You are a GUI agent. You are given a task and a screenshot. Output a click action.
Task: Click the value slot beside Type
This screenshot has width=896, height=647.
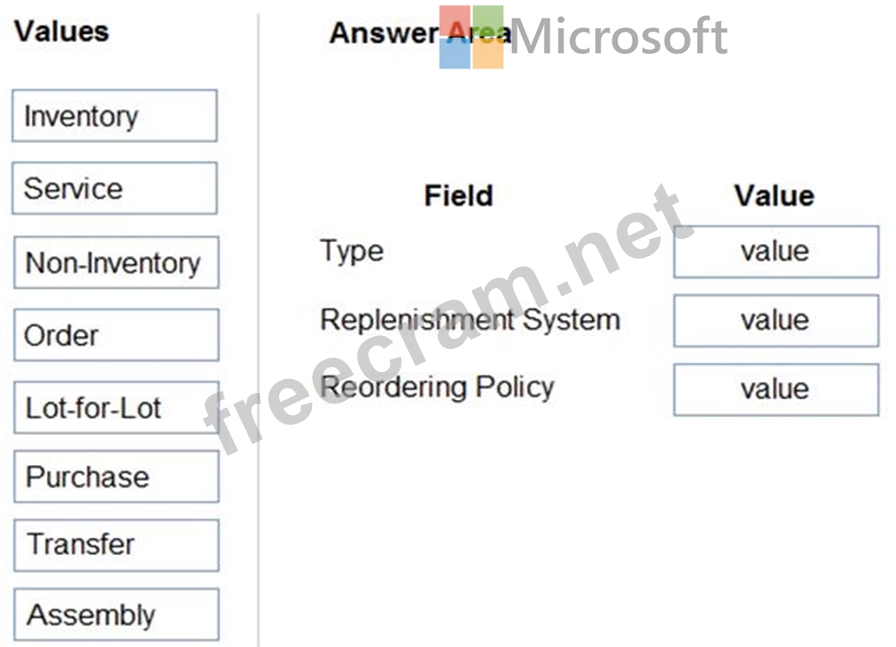[x=775, y=251]
